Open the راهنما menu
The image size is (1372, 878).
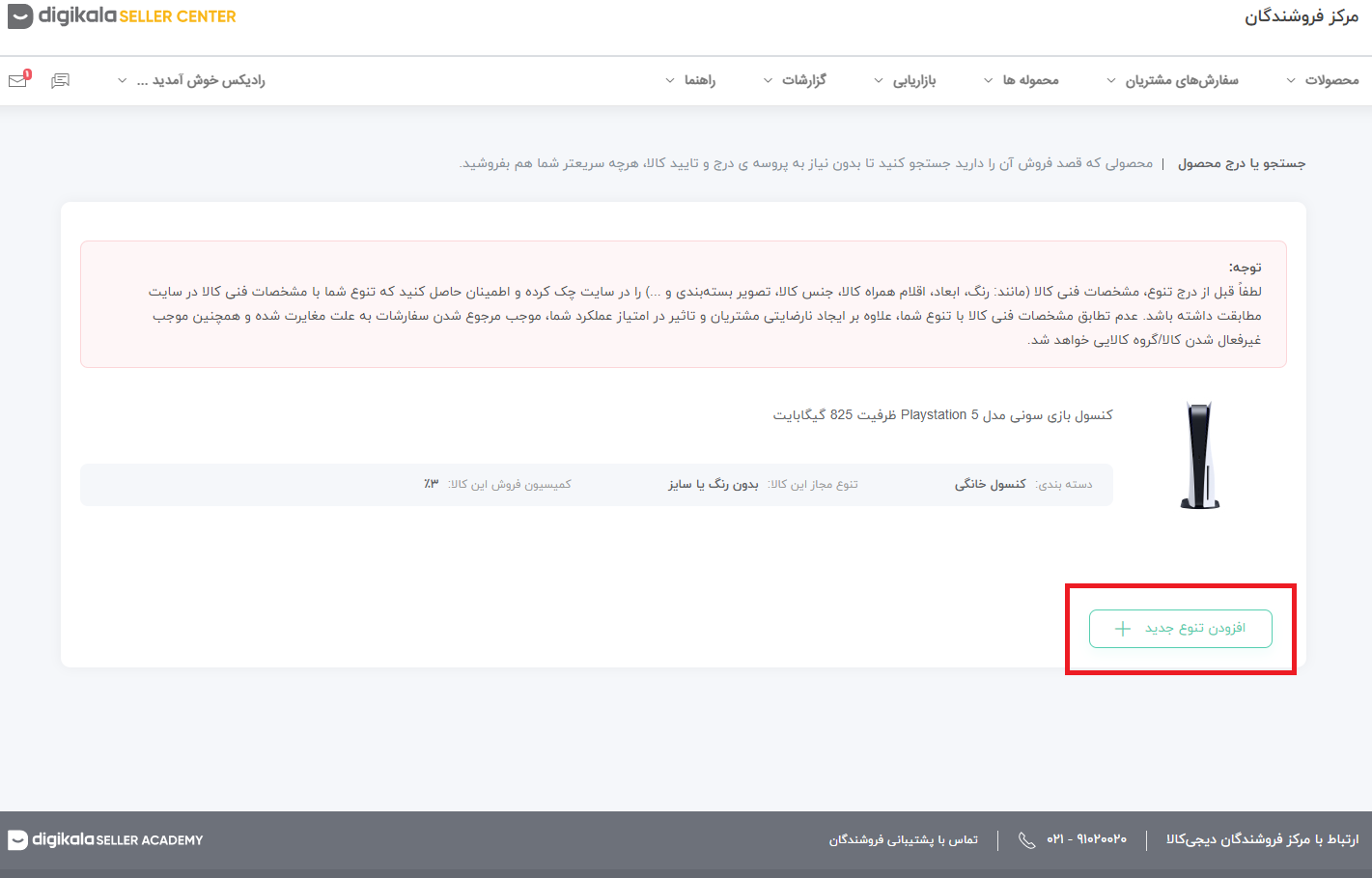[x=690, y=80]
